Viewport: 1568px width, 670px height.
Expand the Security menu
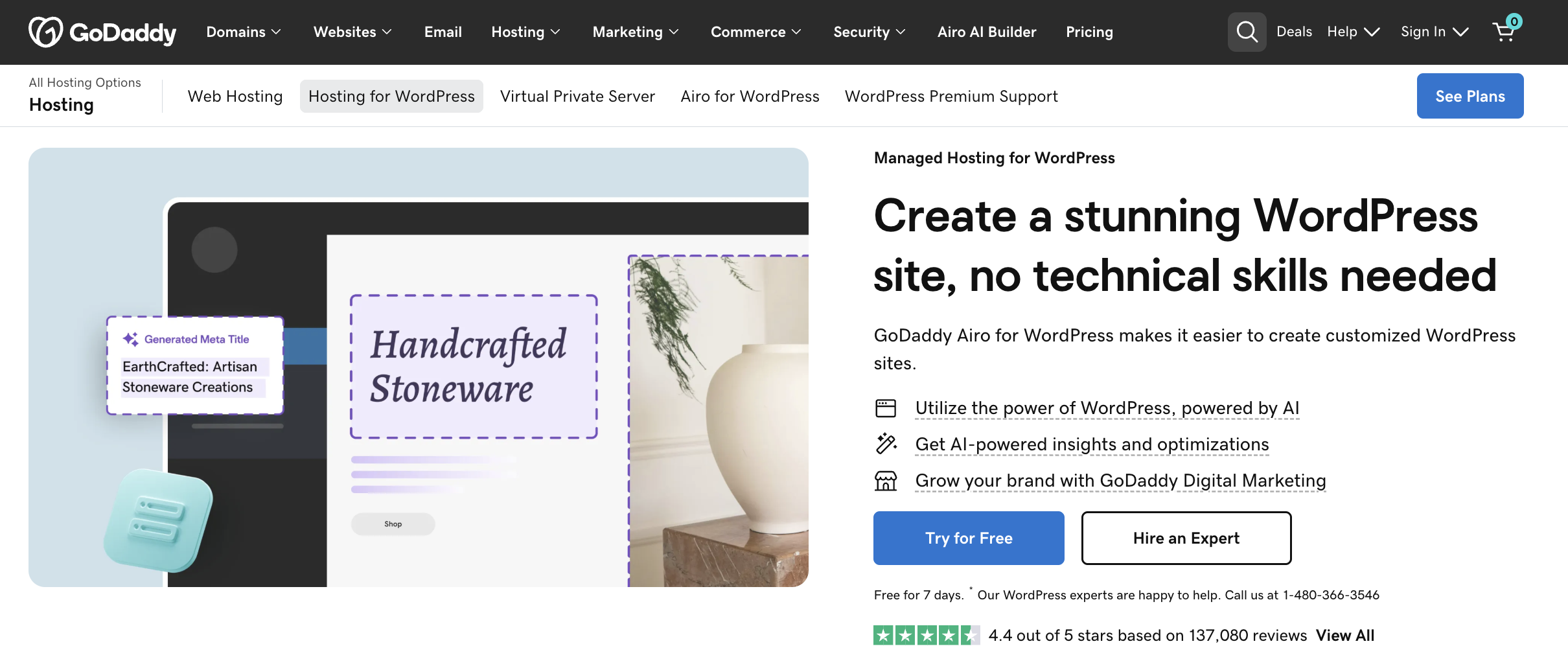[x=870, y=32]
